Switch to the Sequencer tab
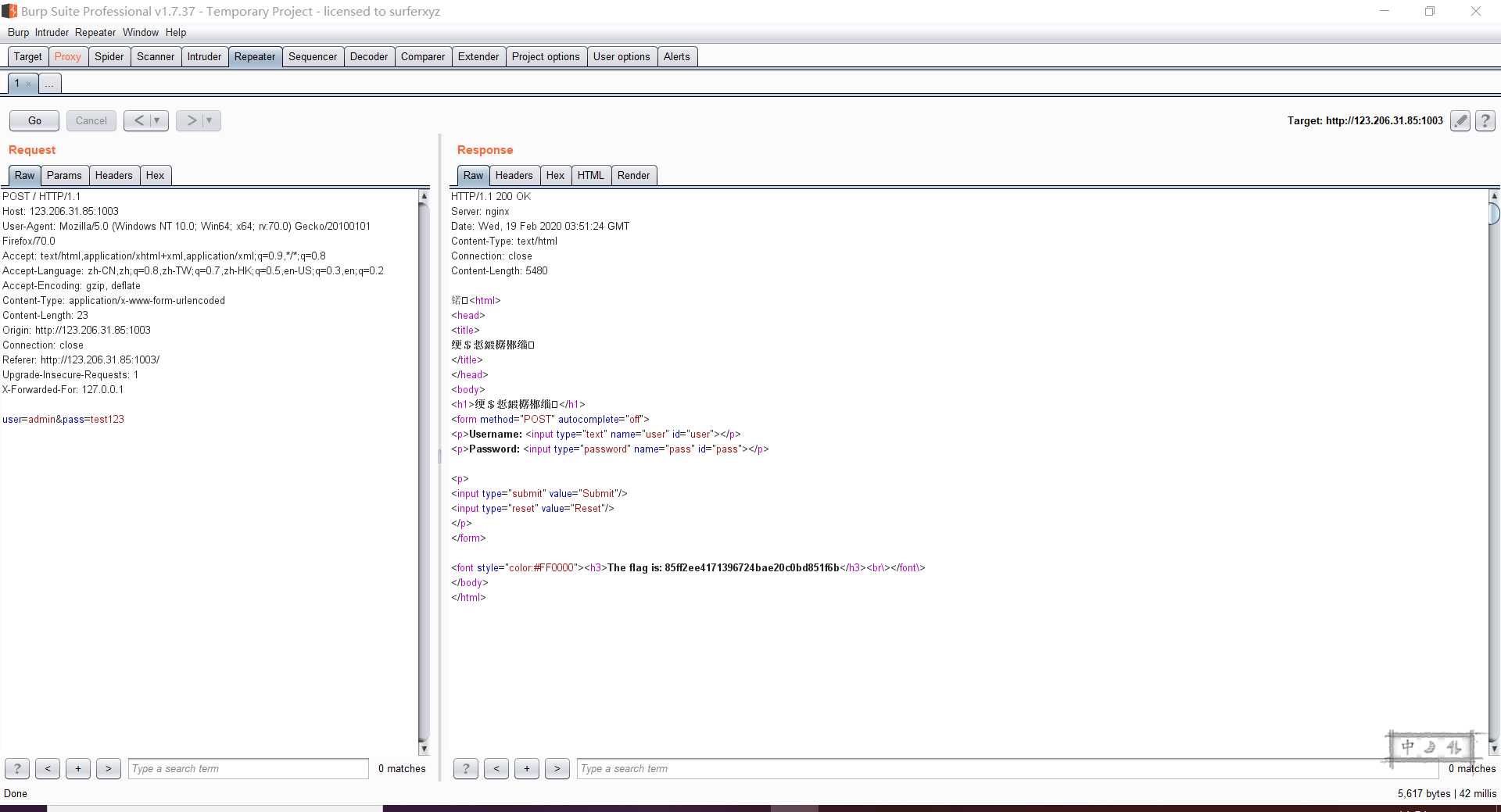The image size is (1501, 812). pyautogui.click(x=313, y=56)
